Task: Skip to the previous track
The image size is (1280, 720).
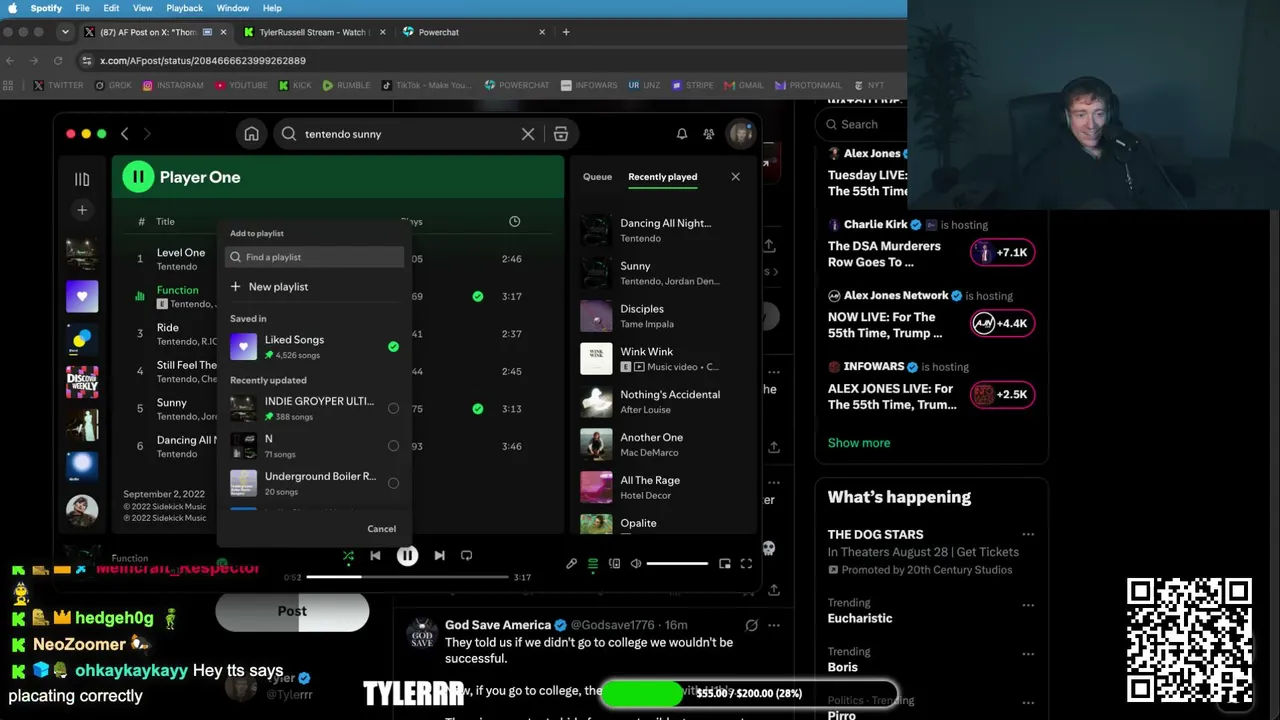Action: pyautogui.click(x=375, y=556)
